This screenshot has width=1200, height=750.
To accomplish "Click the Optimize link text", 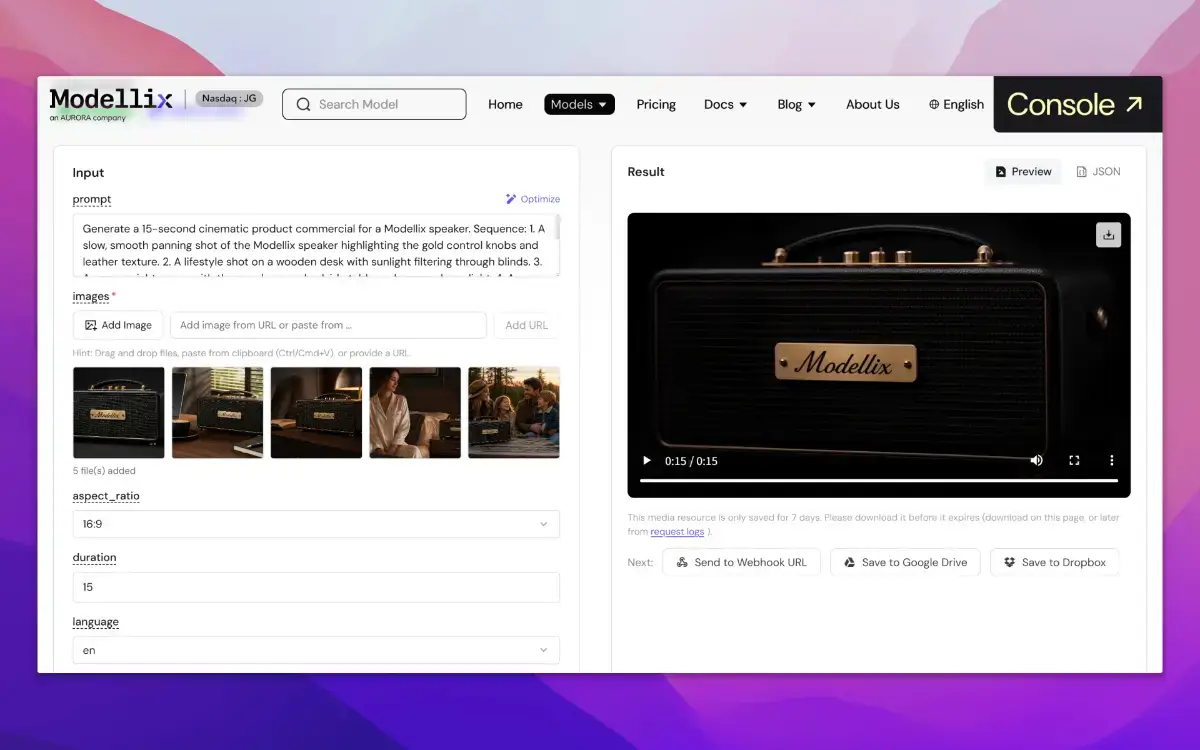I will 540,199.
